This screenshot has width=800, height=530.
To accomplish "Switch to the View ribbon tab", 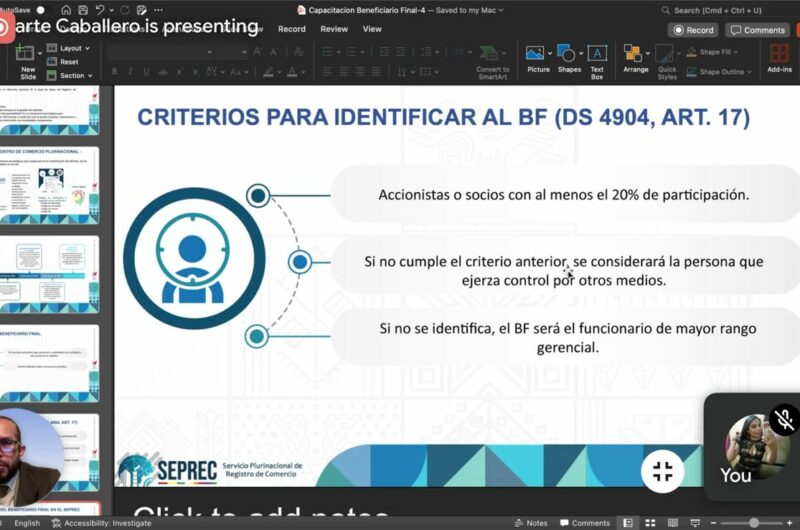I will click(372, 29).
